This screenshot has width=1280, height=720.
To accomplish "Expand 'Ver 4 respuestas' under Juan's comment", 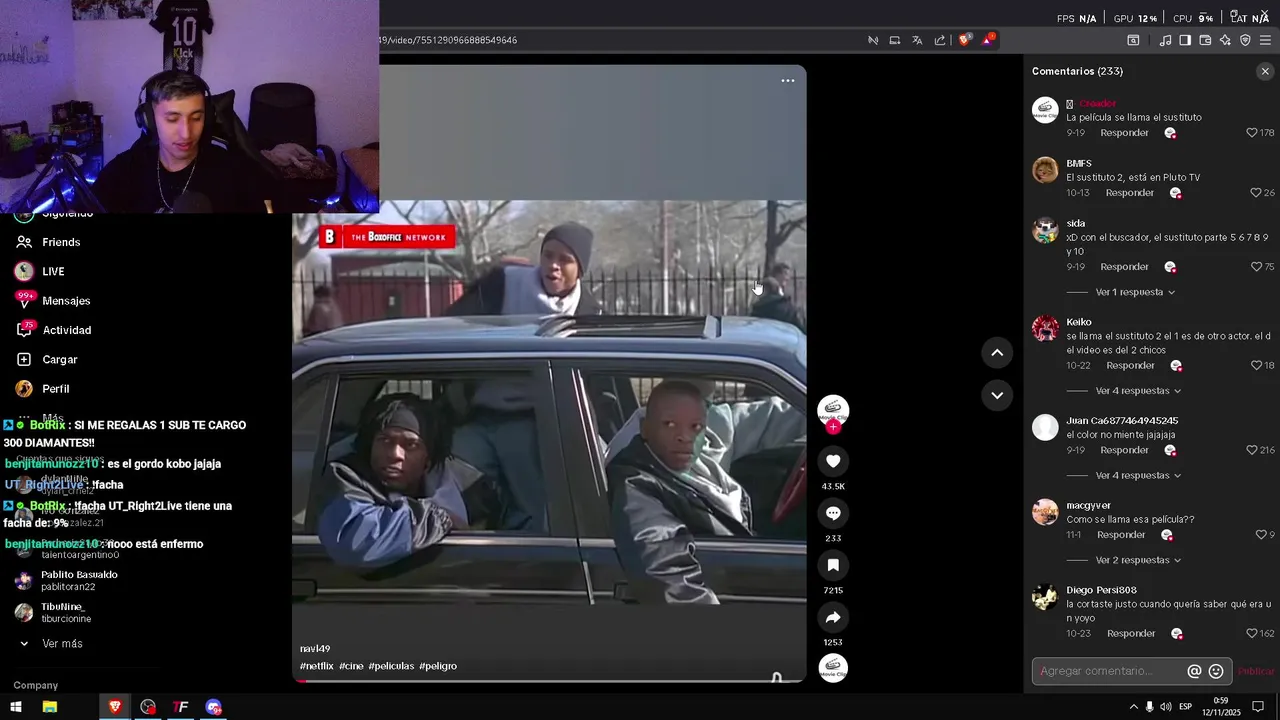I will point(1138,476).
